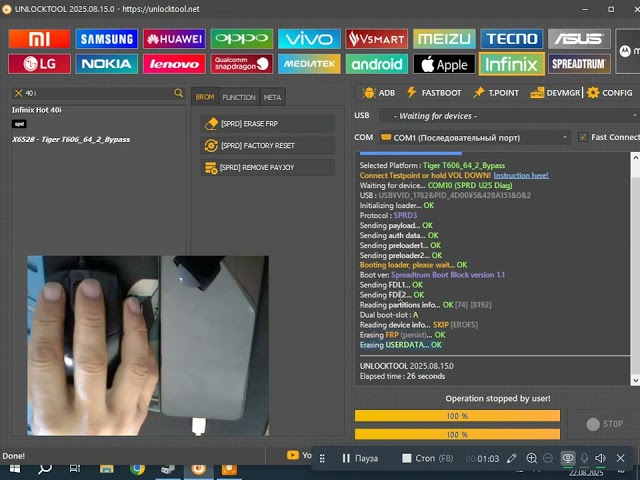This screenshot has height=480, width=640.
Task: Toggle the recorder microphone
Action: [584, 458]
